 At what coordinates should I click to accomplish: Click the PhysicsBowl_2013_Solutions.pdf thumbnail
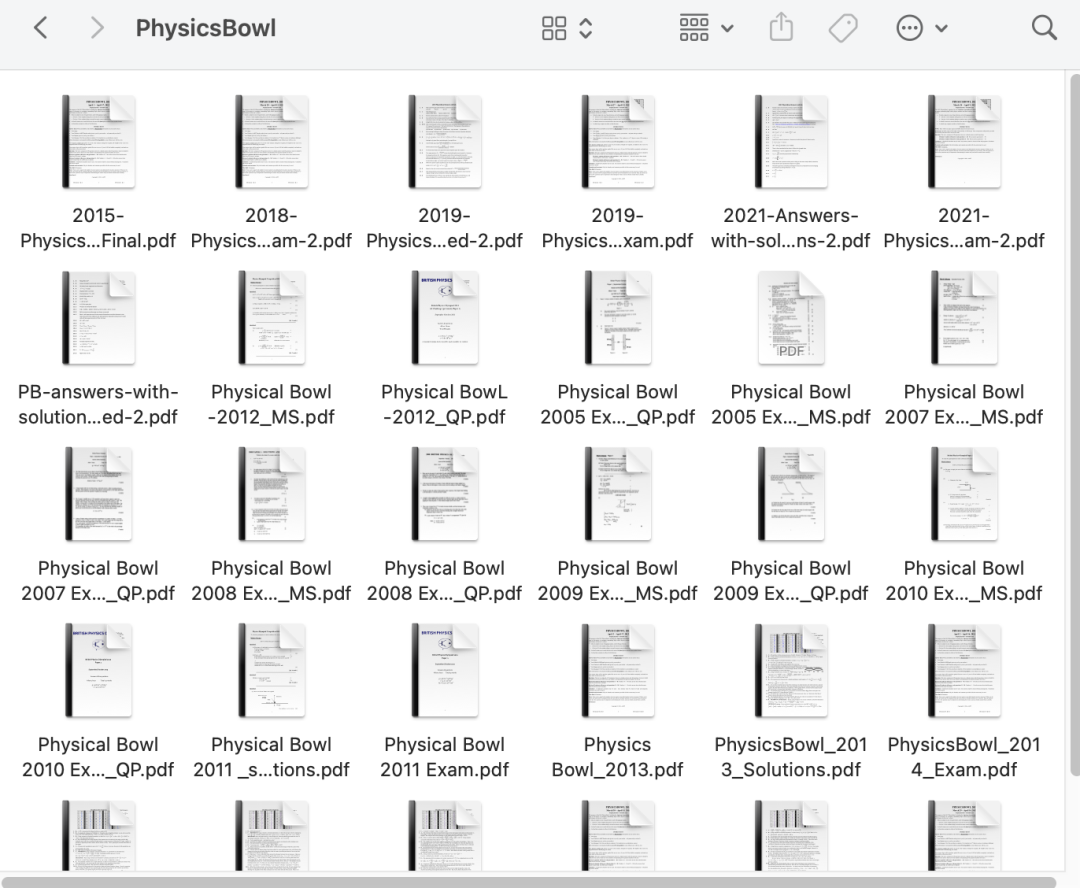coord(791,670)
